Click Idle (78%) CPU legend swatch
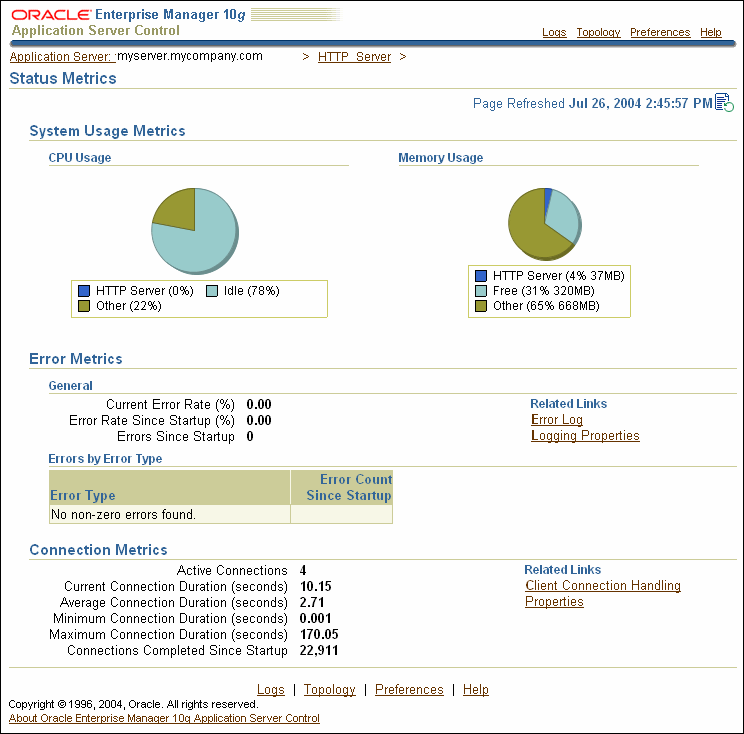This screenshot has height=734, width=744. click(x=212, y=291)
